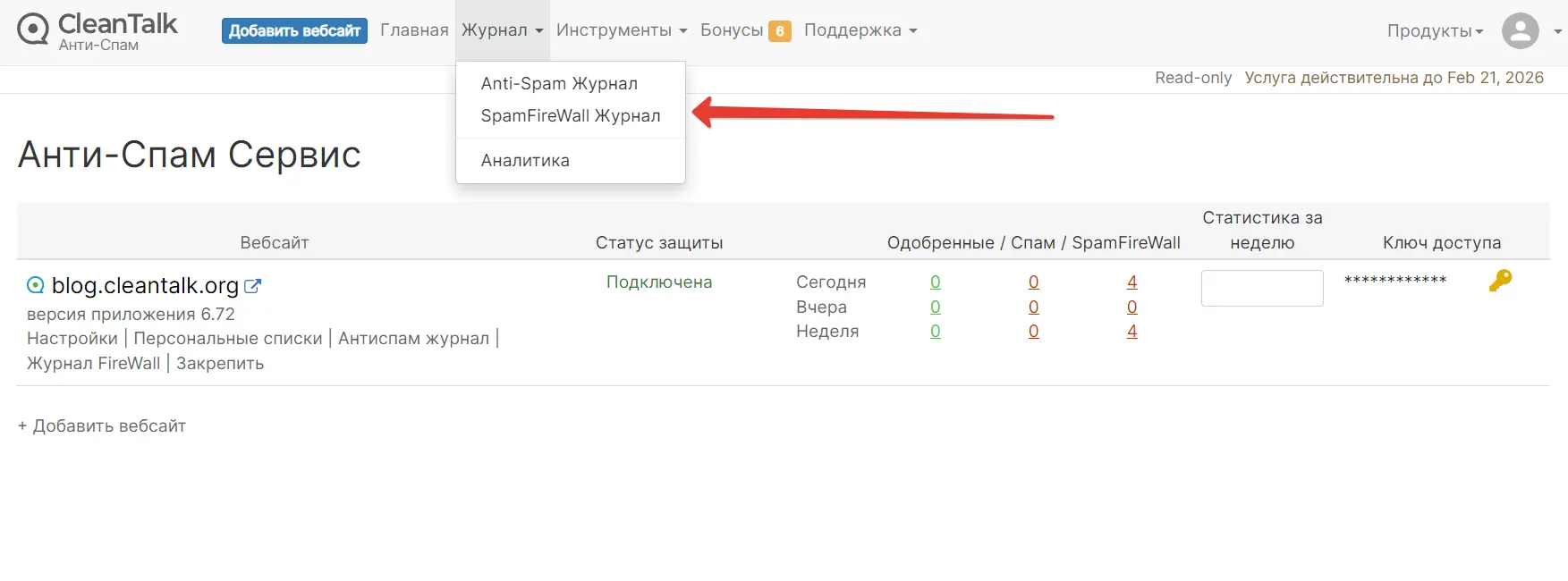Open the Антиспам журнал link under the website
This screenshot has height=581, width=1568.
click(413, 338)
